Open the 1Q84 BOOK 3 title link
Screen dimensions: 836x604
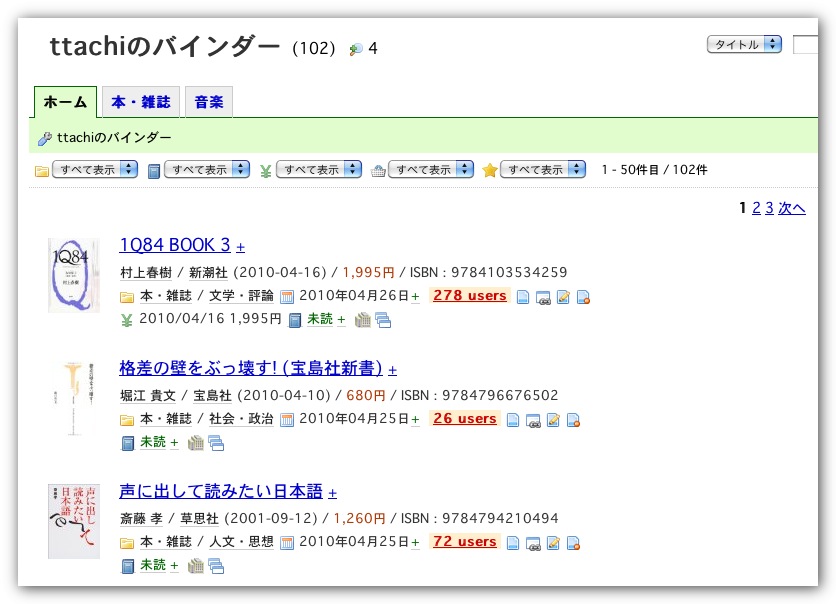[x=175, y=245]
